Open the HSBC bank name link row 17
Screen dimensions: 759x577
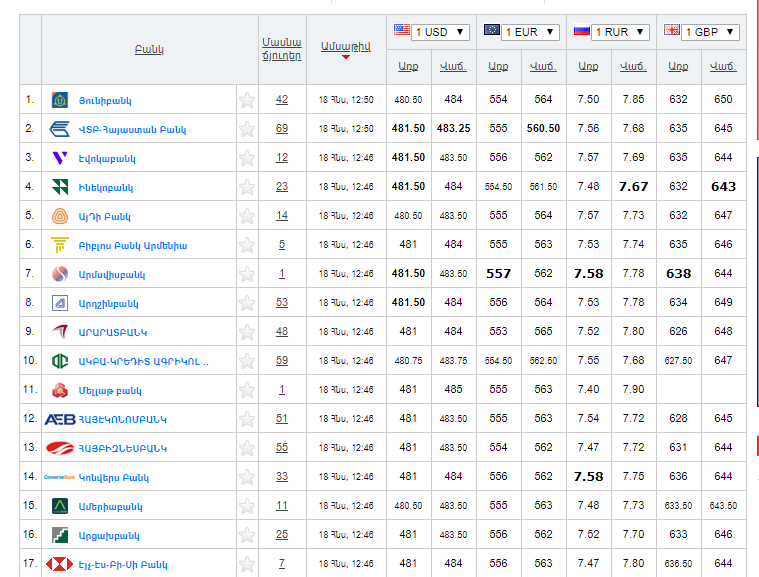[x=123, y=565]
